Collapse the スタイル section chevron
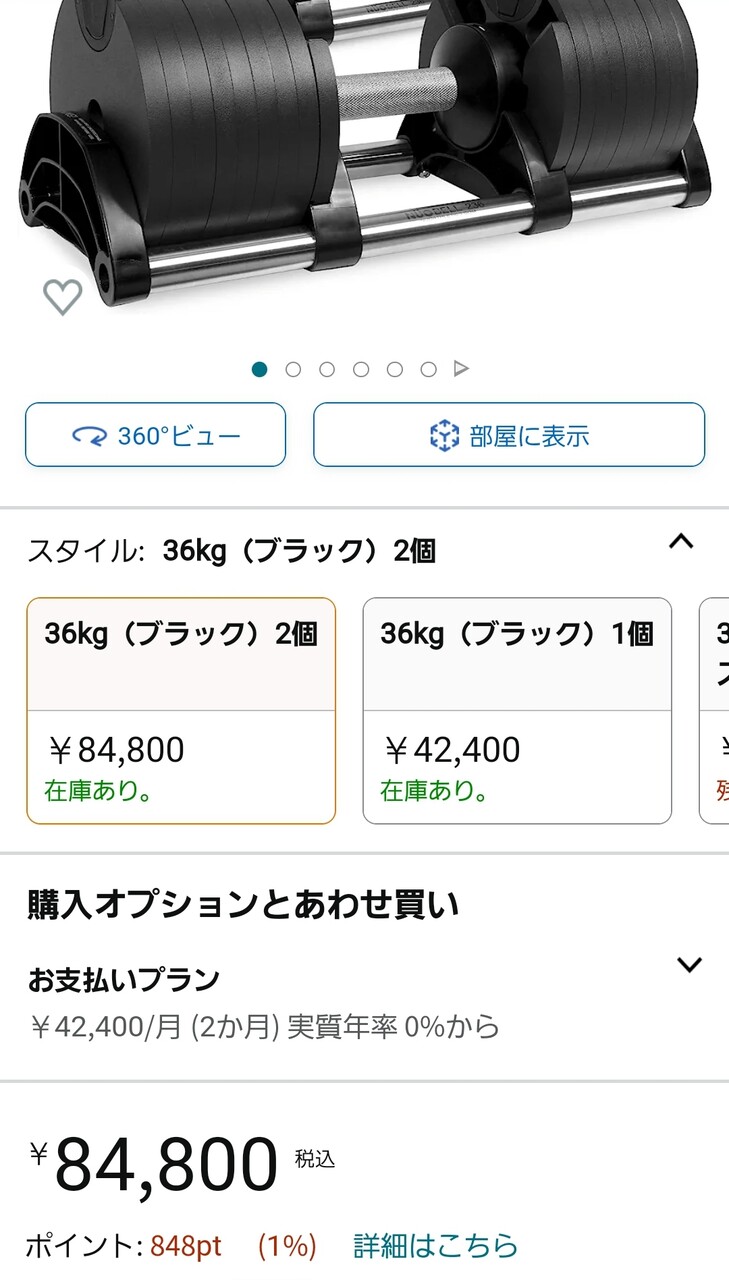This screenshot has width=729, height=1280. (x=681, y=542)
